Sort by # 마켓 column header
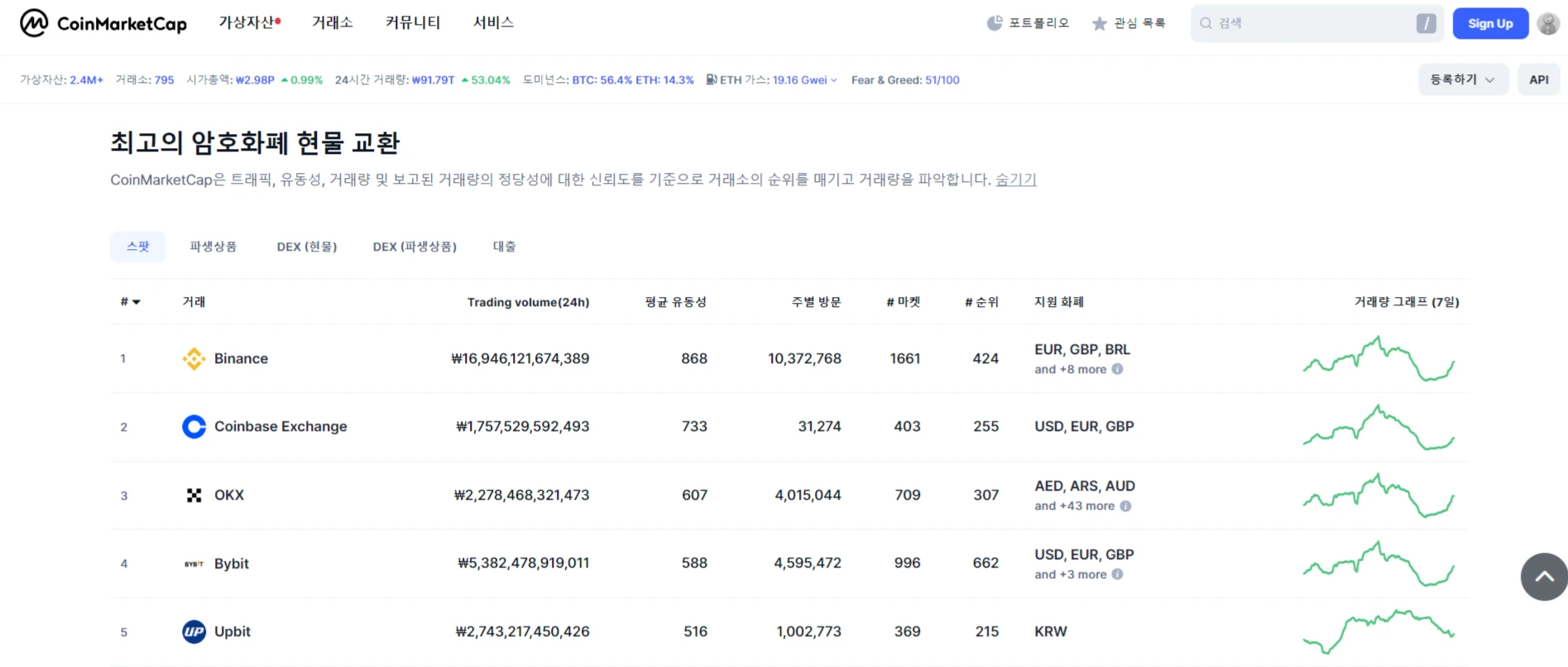The width and height of the screenshot is (1568, 667). point(903,302)
